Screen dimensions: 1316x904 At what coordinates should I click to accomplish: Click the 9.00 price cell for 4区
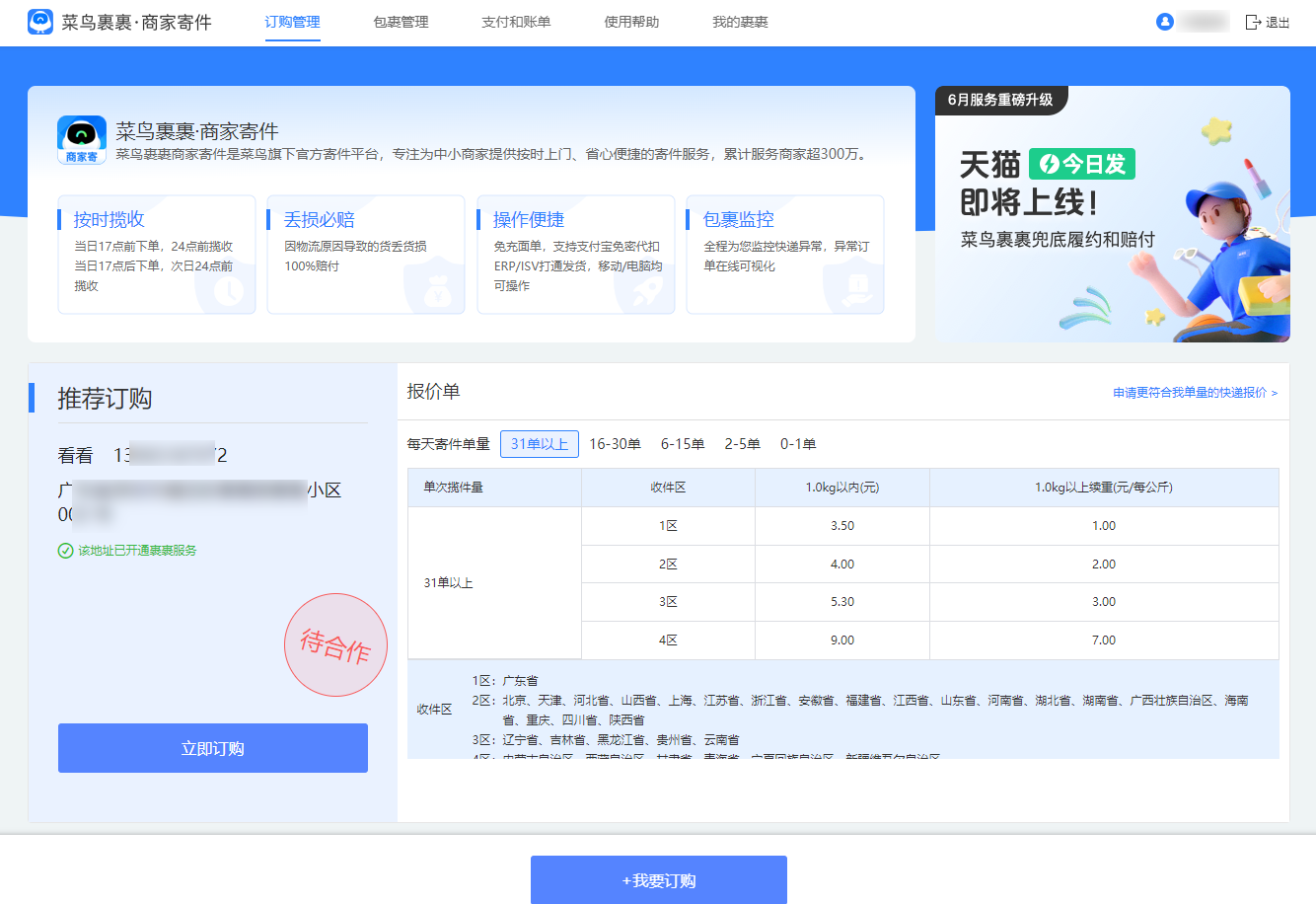(x=842, y=640)
